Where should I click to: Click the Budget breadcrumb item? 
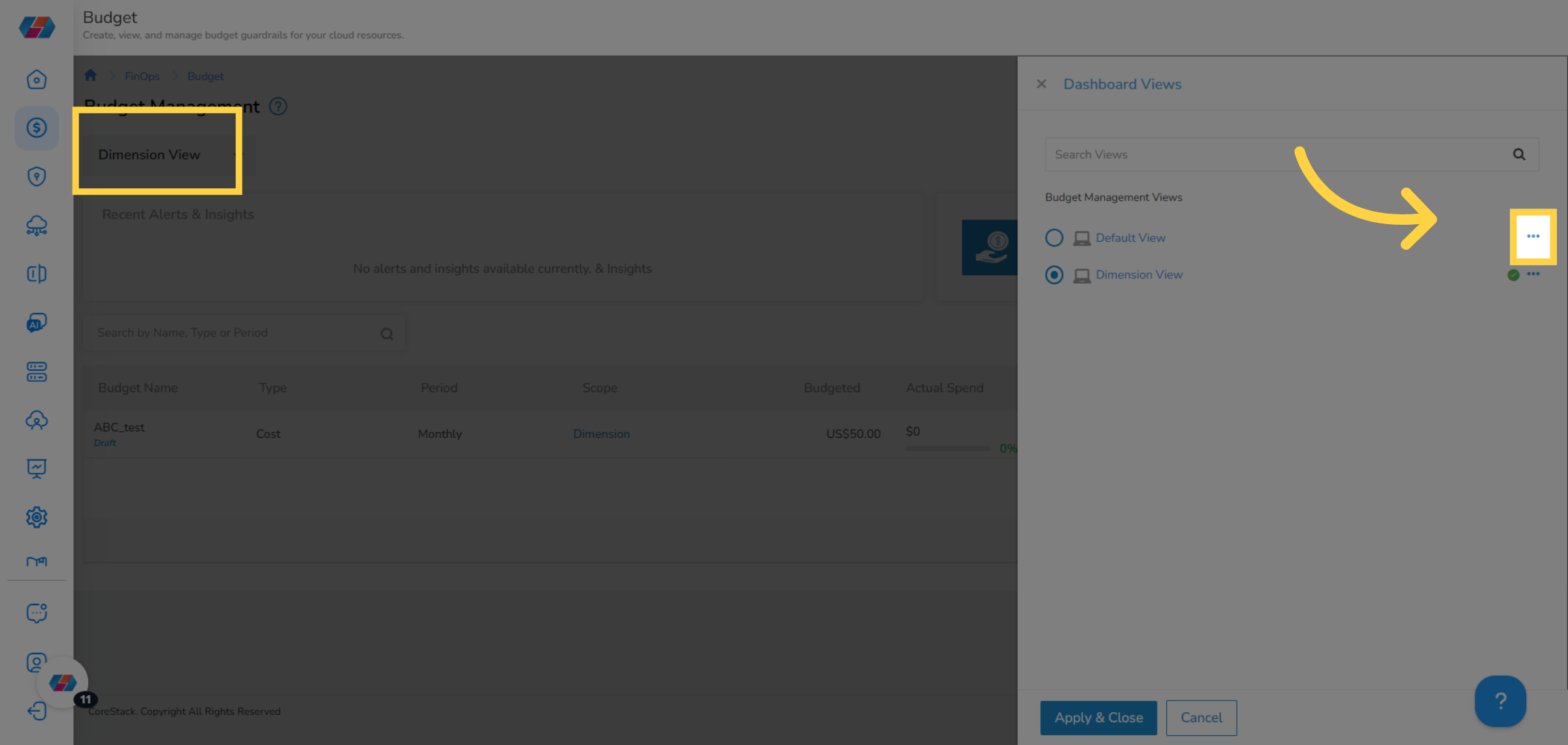pyautogui.click(x=205, y=76)
